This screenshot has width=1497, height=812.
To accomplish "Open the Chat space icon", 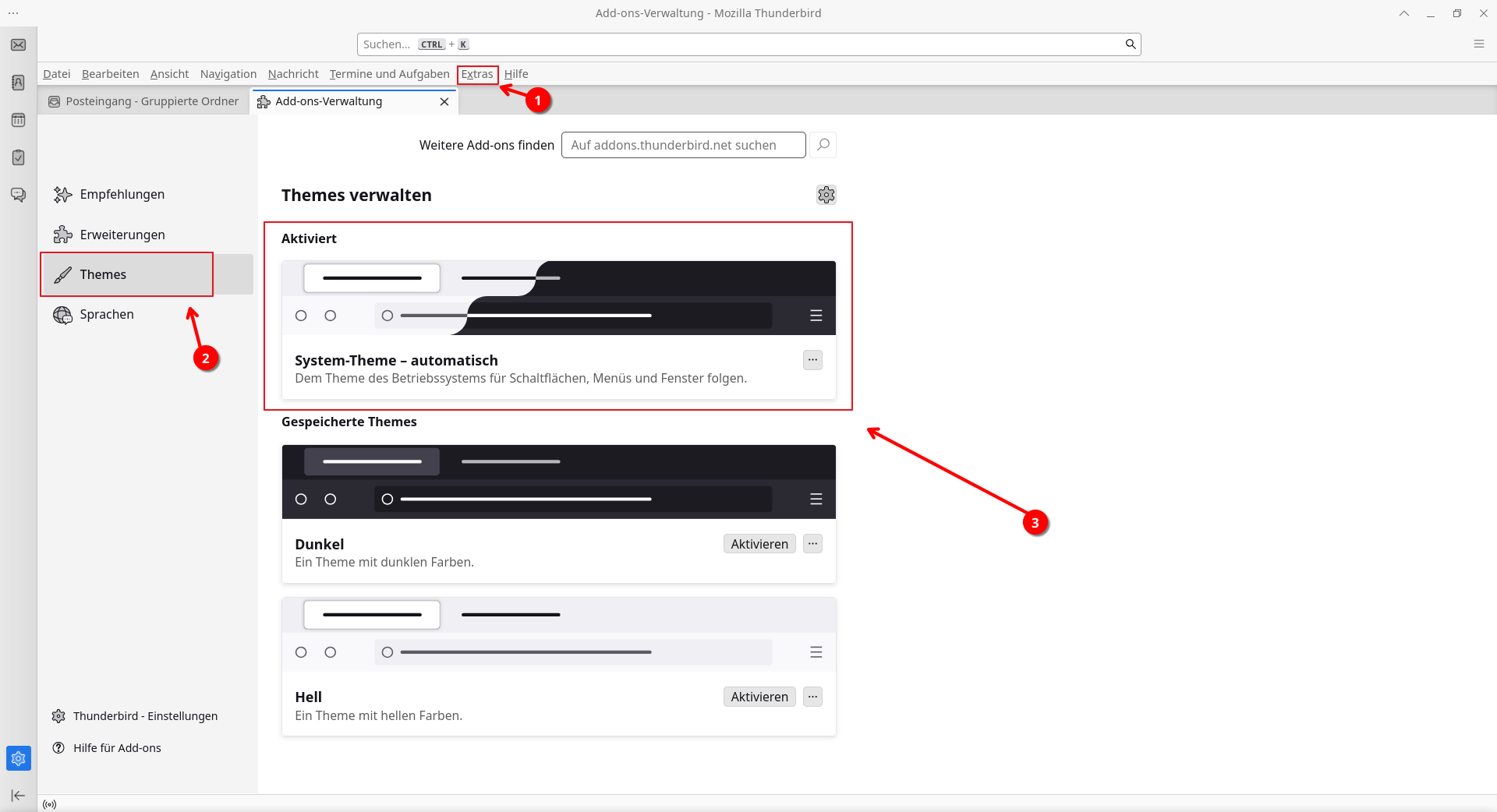I will [18, 195].
